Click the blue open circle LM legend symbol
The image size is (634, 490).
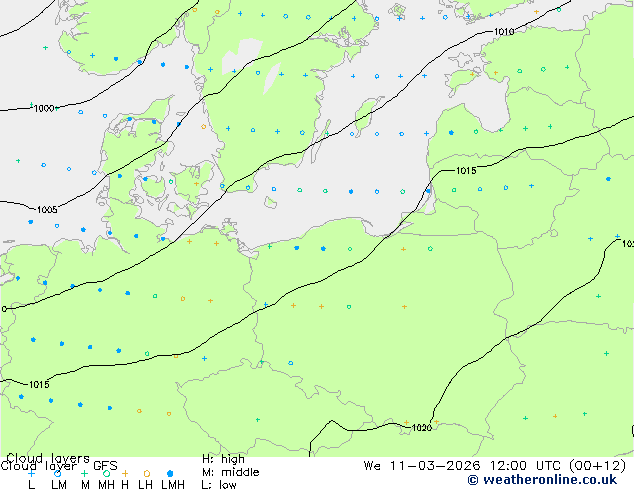[58, 473]
